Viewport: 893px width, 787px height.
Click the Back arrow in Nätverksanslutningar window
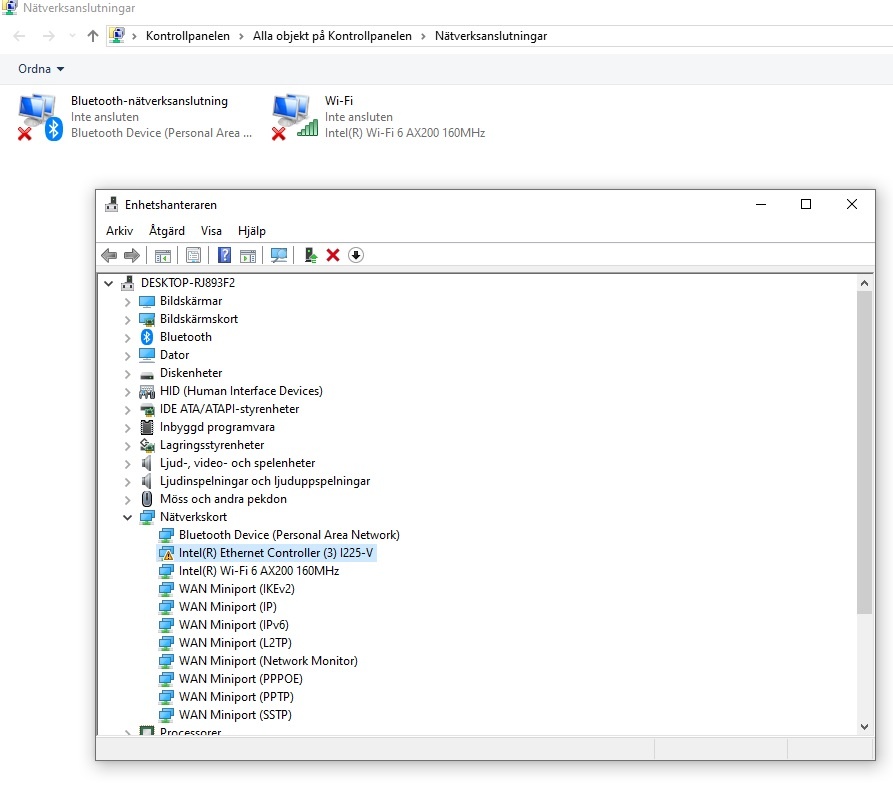(19, 36)
